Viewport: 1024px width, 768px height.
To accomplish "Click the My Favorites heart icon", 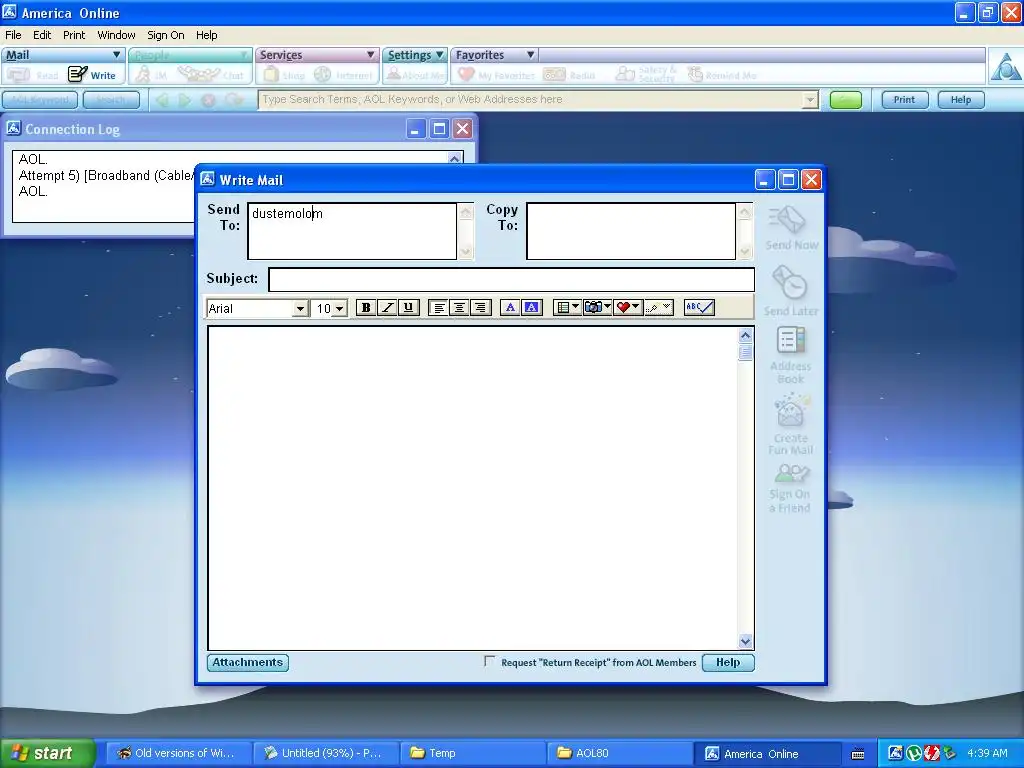I will (x=466, y=74).
